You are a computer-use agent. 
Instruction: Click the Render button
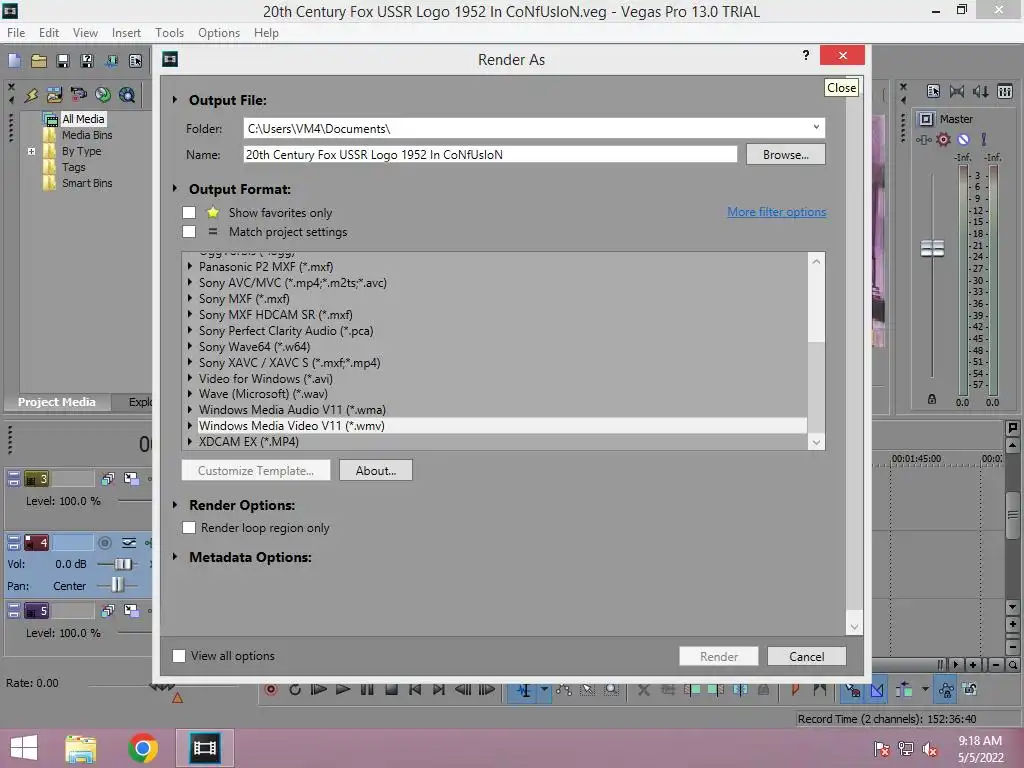(718, 656)
